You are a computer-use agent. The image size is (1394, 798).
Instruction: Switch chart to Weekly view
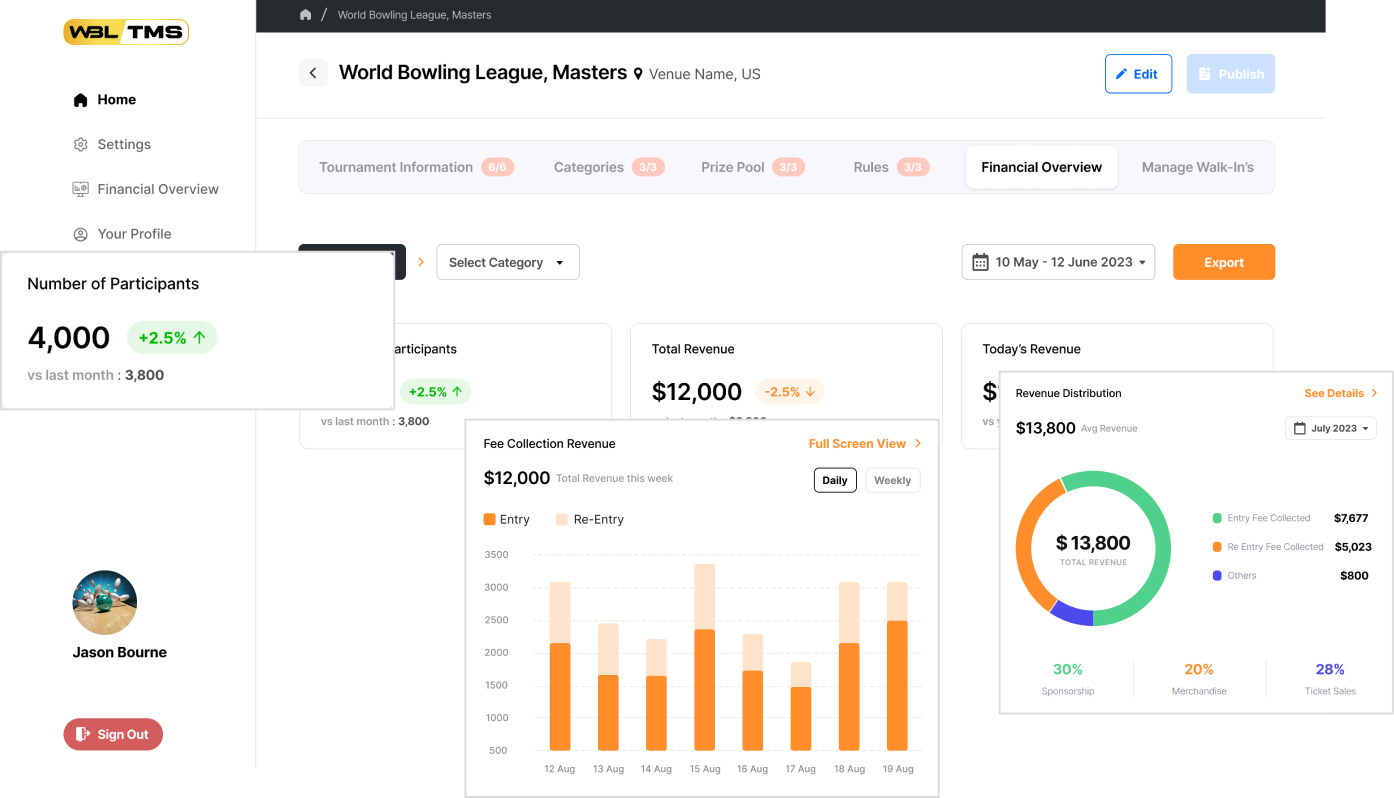pos(892,480)
